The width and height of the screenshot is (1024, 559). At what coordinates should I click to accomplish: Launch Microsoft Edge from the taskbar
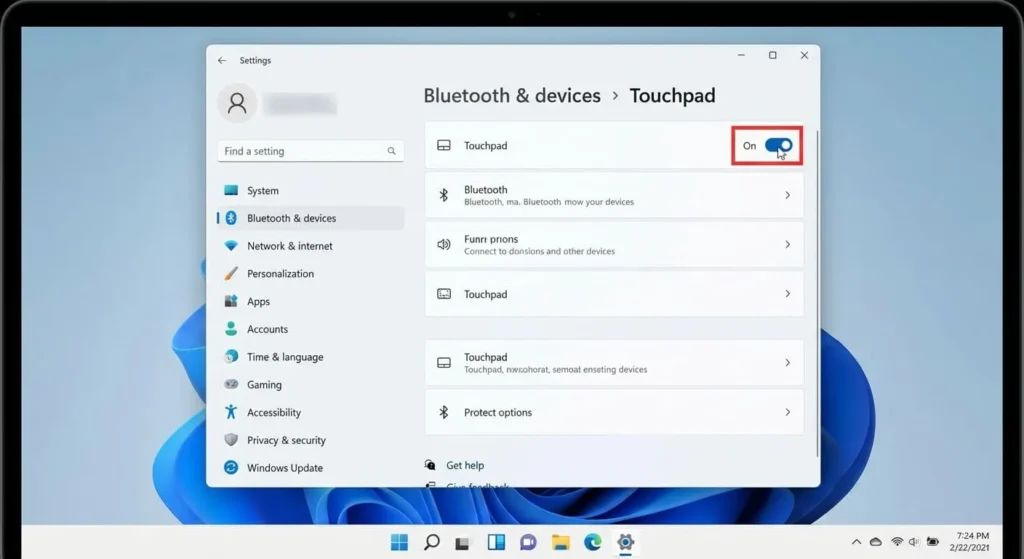(x=592, y=542)
